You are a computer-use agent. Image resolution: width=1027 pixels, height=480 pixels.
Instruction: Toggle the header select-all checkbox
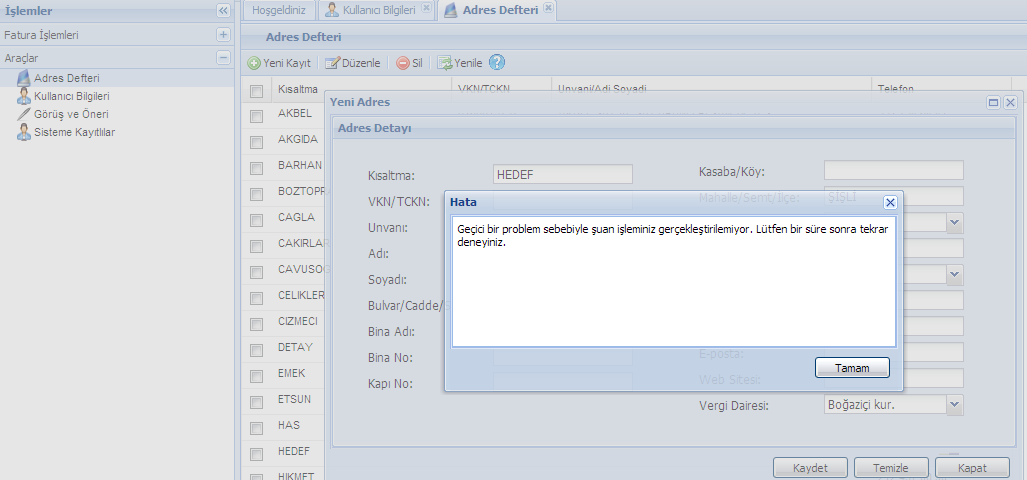point(256,90)
